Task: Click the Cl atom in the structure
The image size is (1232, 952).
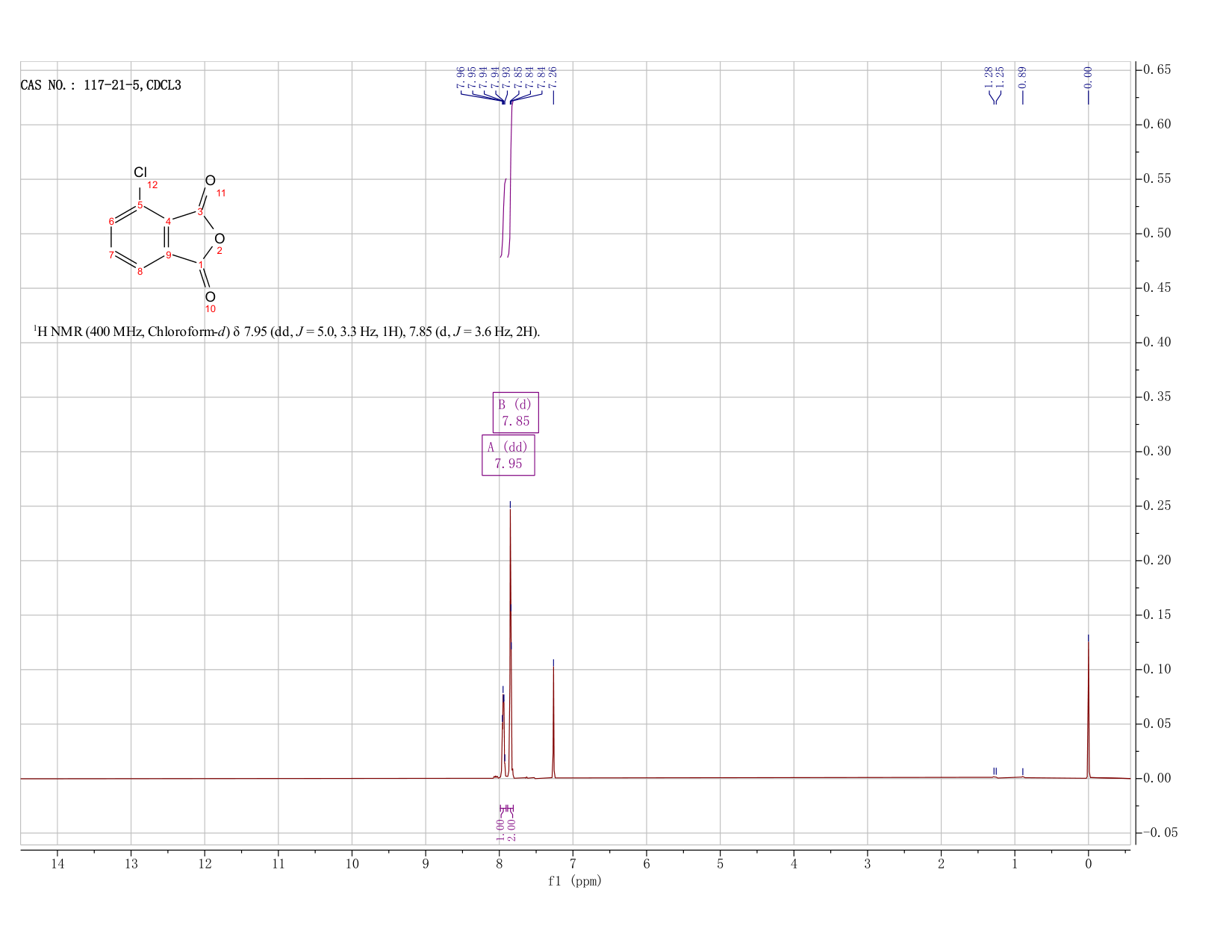Action: 140,172
